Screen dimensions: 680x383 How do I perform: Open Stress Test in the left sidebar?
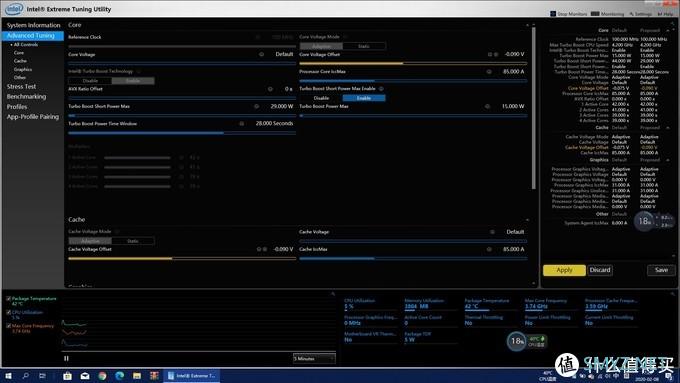coord(21,86)
